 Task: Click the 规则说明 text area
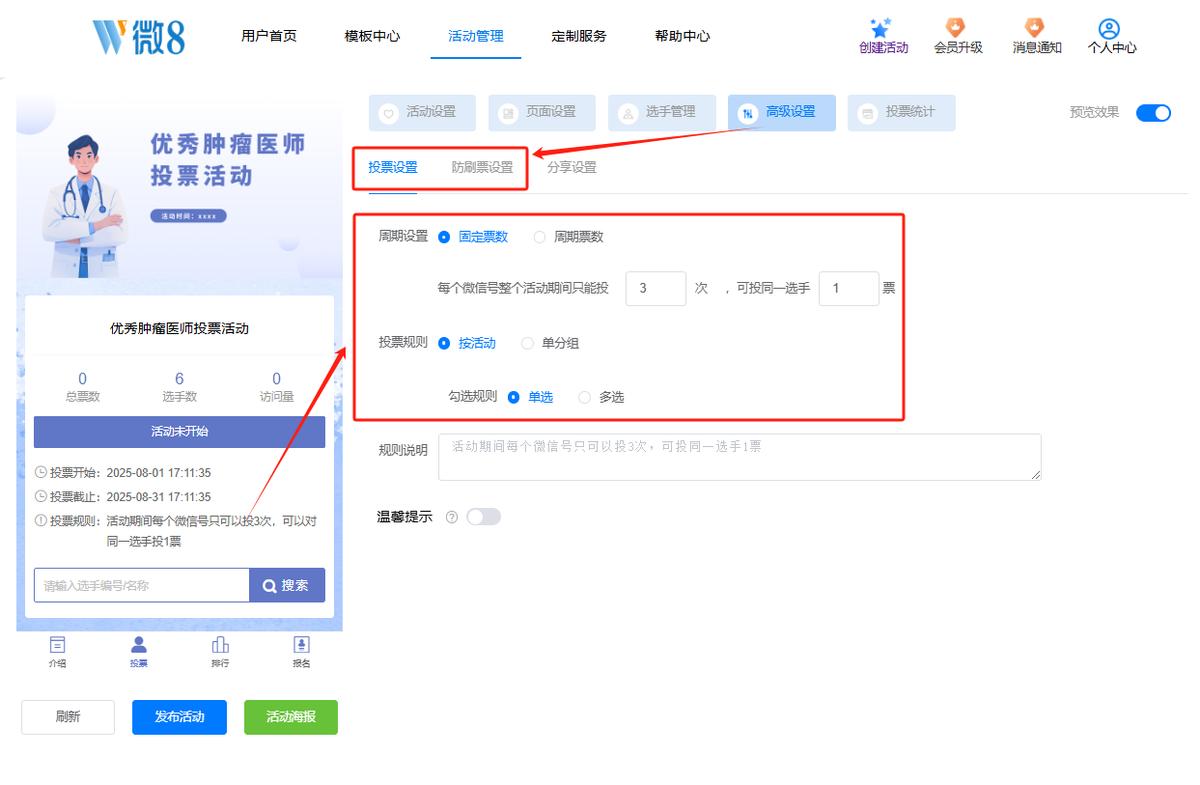pos(740,457)
